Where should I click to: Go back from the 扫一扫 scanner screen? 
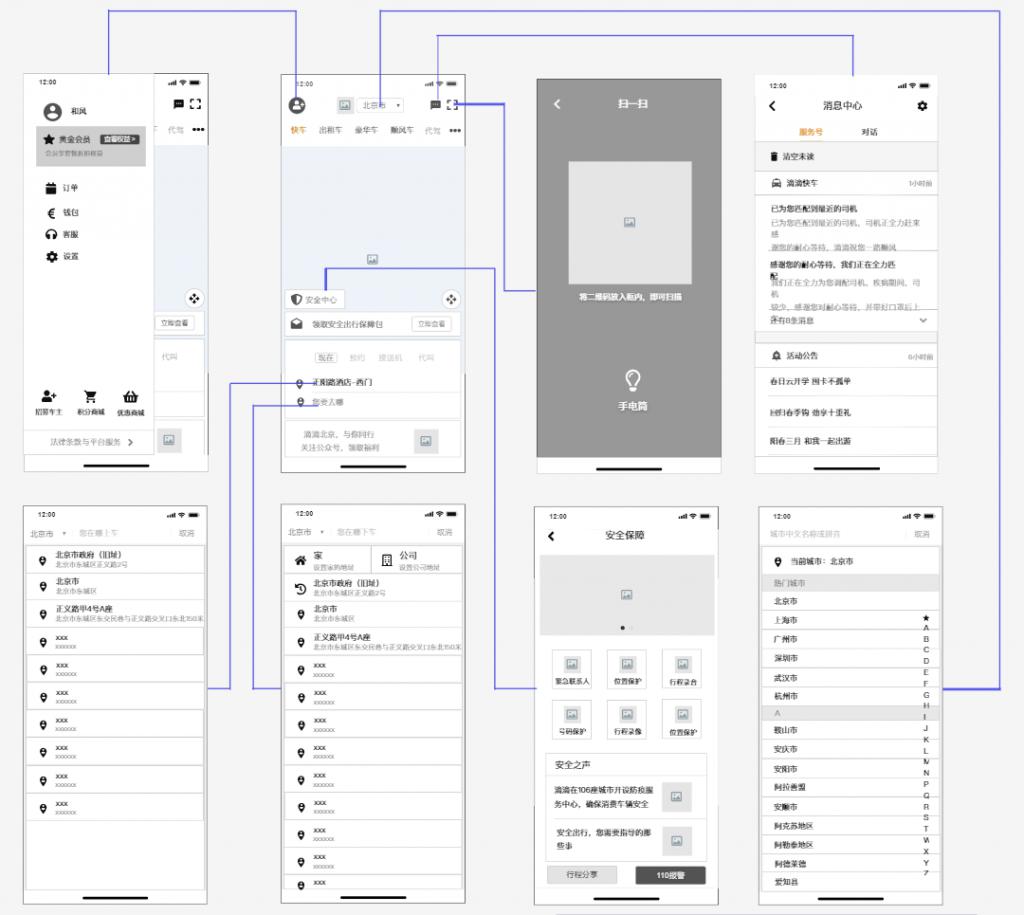pyautogui.click(x=557, y=104)
